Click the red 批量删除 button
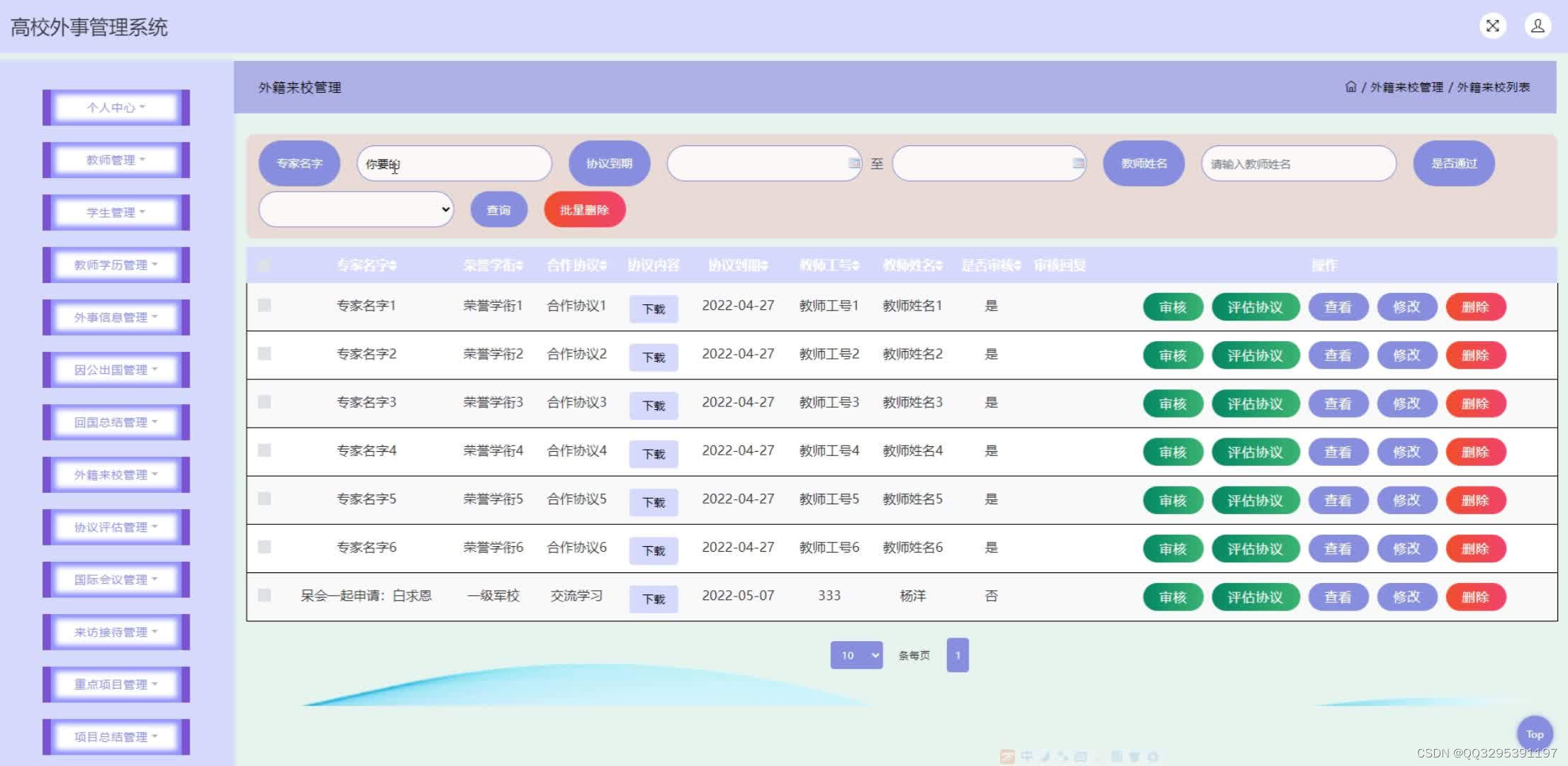Image resolution: width=1568 pixels, height=766 pixels. click(584, 210)
